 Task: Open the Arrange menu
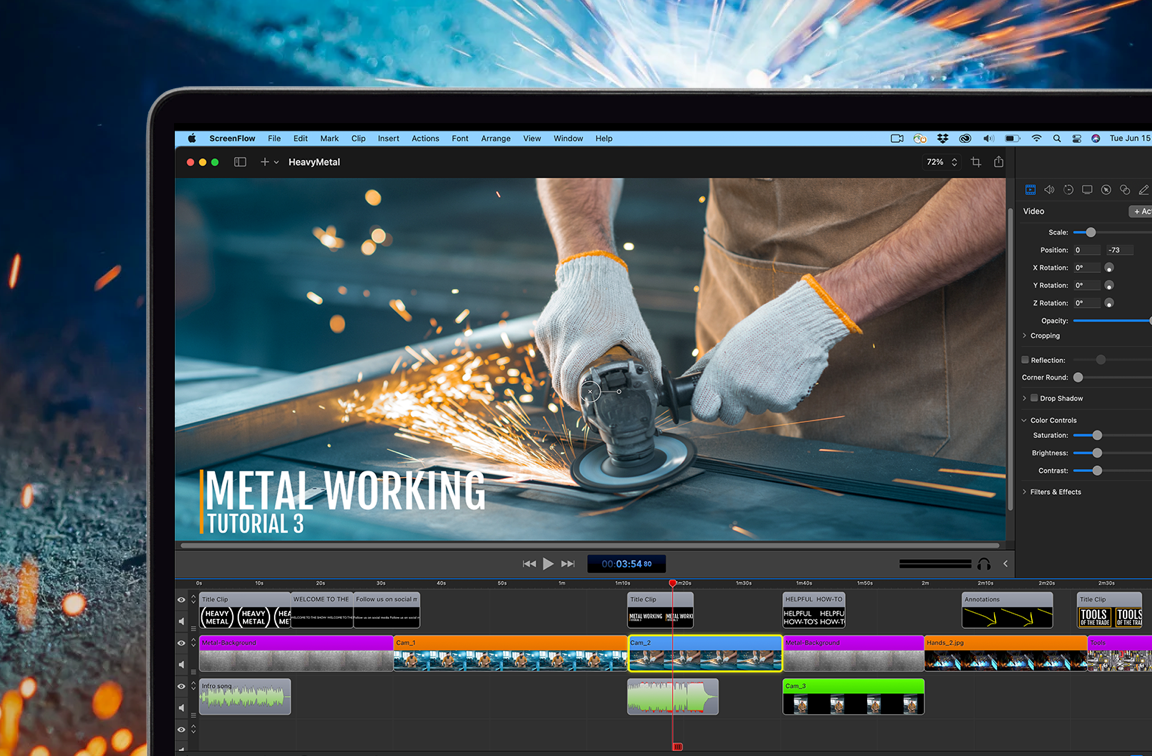tap(496, 138)
